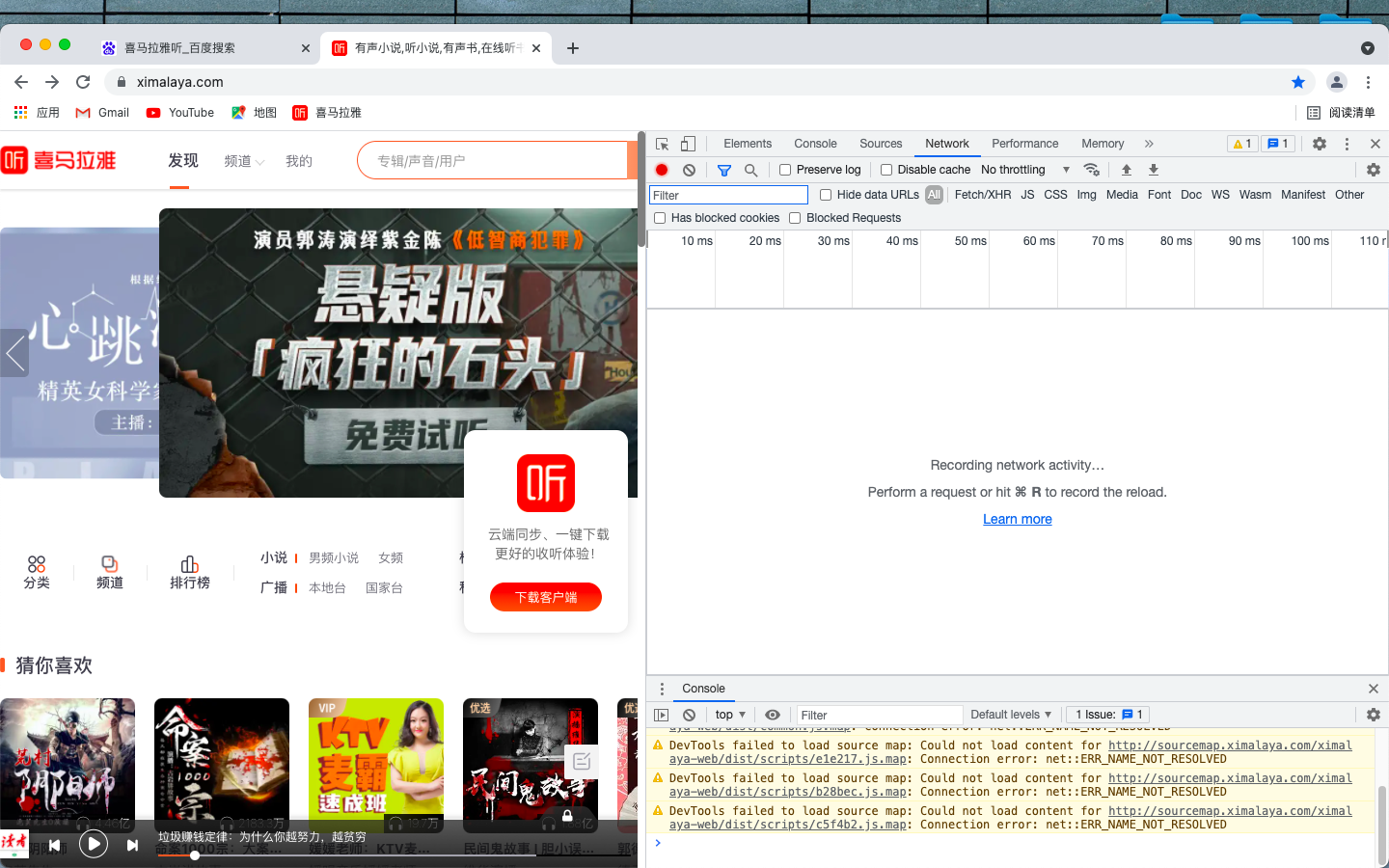The height and width of the screenshot is (868, 1389).
Task: Skip to next track in the player bar
Action: pyautogui.click(x=132, y=845)
